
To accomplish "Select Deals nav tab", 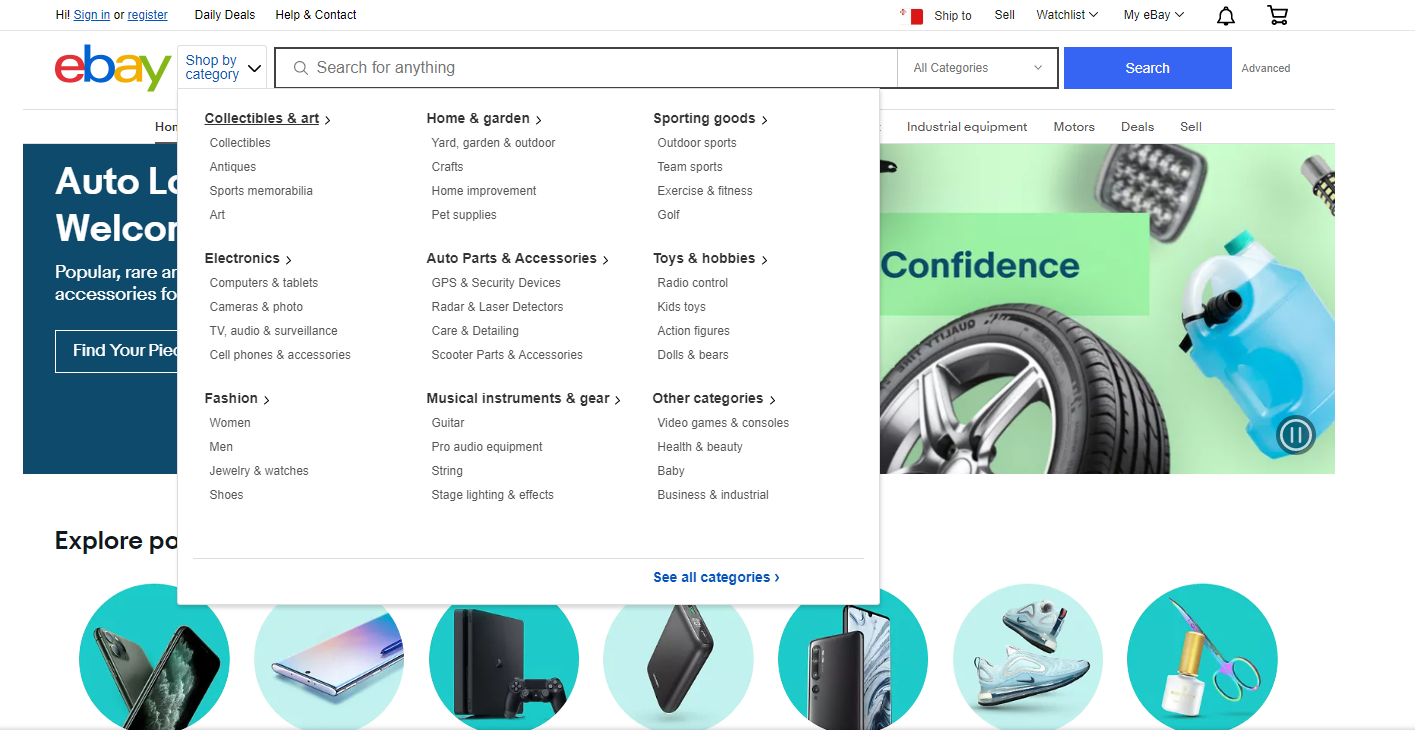I will (x=1137, y=127).
